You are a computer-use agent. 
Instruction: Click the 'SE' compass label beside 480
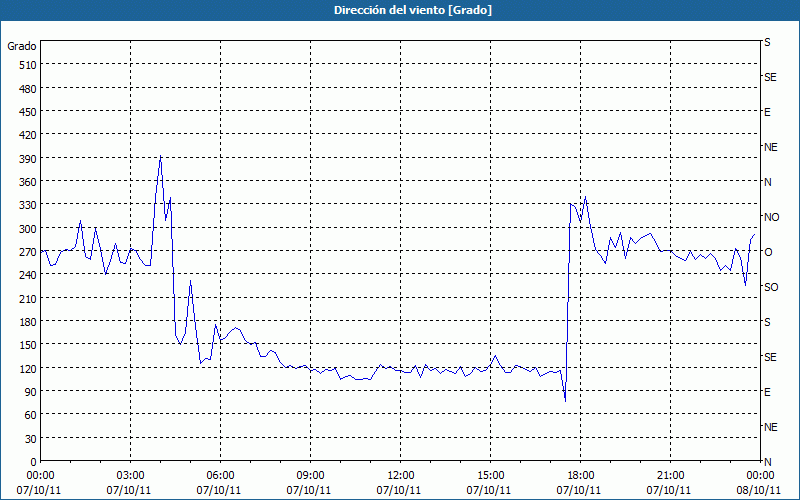tap(770, 78)
